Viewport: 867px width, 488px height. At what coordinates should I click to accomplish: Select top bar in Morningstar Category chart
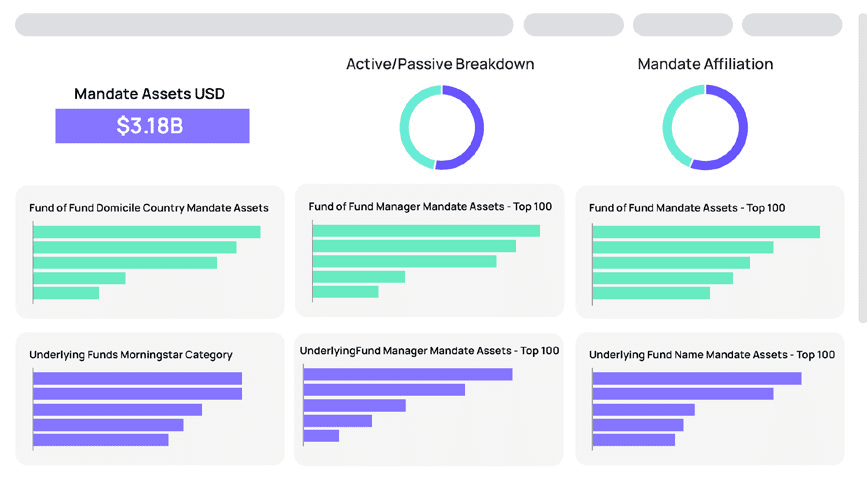coord(137,378)
